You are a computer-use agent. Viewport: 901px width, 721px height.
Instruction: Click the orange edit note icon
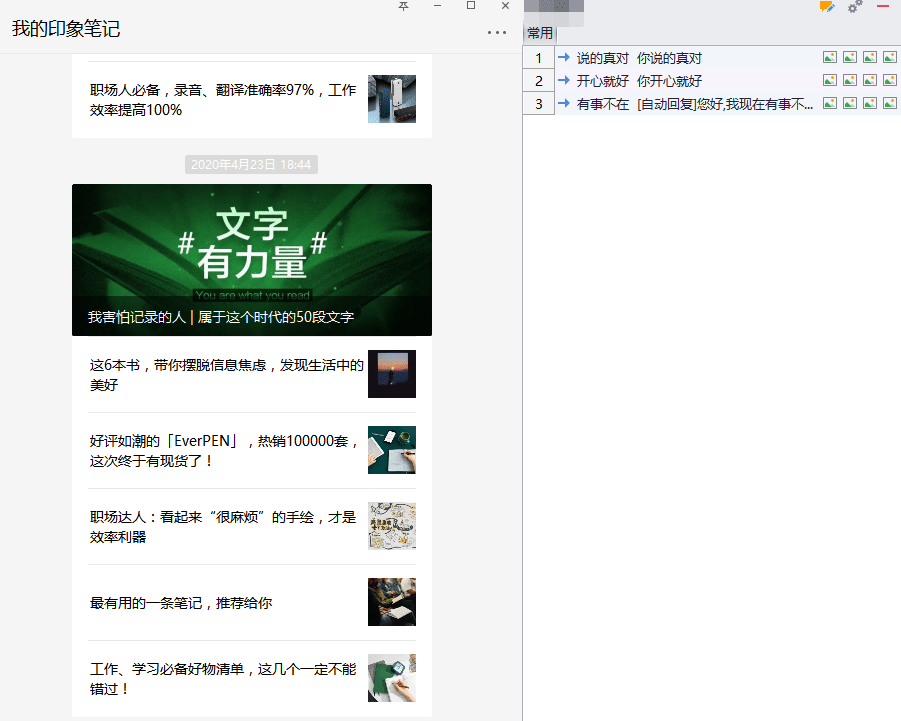click(827, 6)
